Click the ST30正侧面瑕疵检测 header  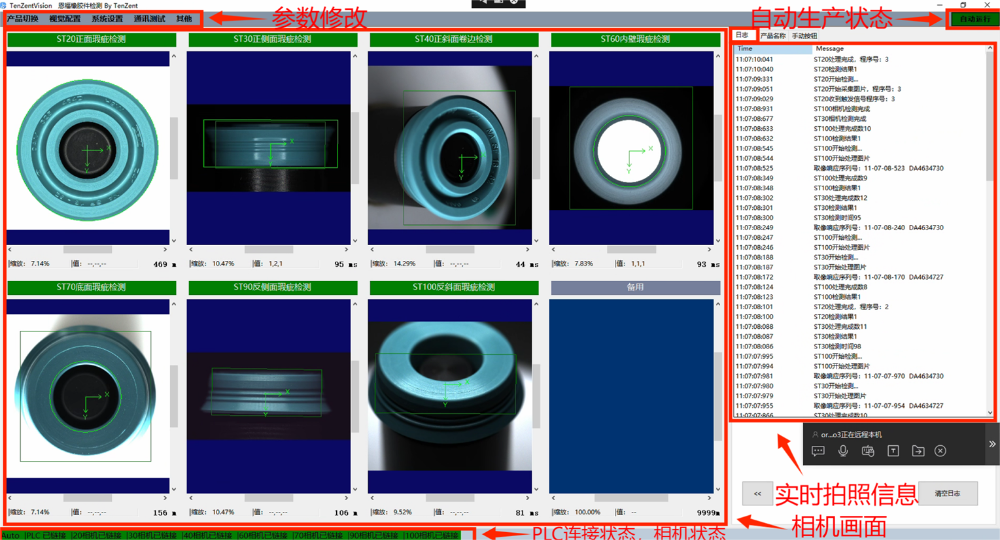pos(272,40)
